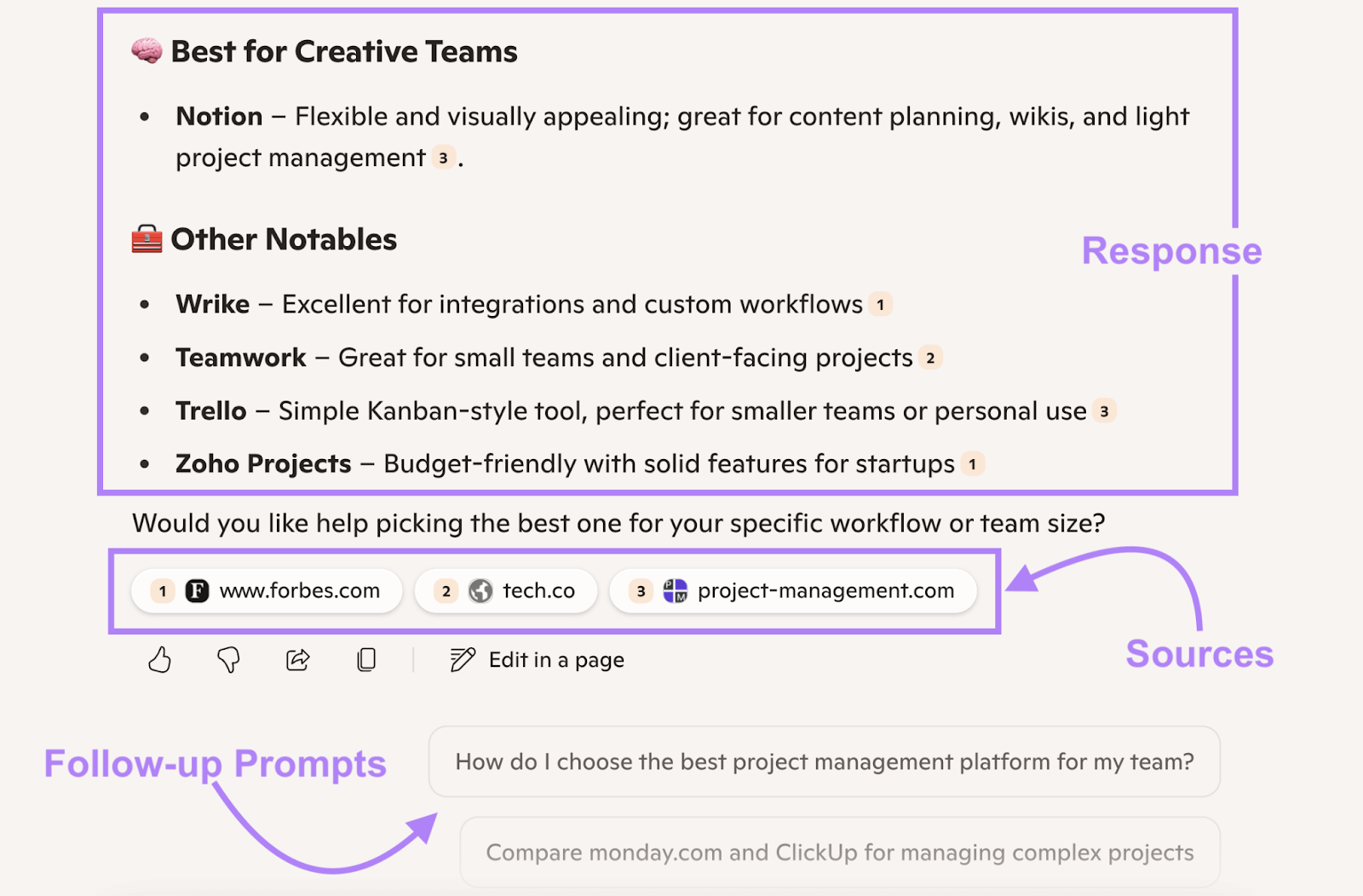Click citation 1 next to Zoho Projects

(972, 464)
